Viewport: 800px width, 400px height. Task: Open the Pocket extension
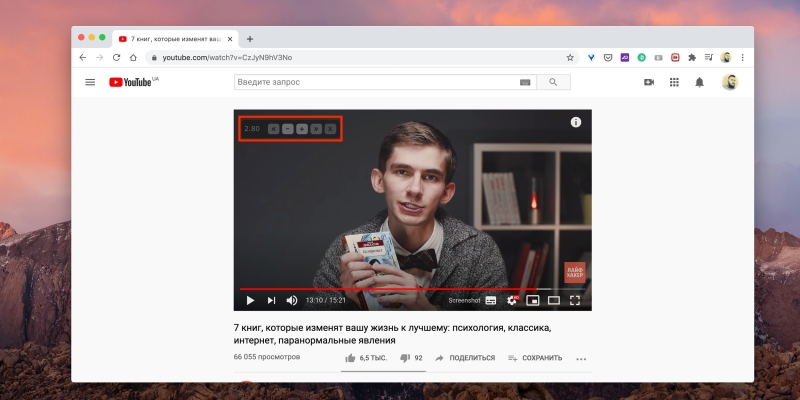click(x=608, y=58)
